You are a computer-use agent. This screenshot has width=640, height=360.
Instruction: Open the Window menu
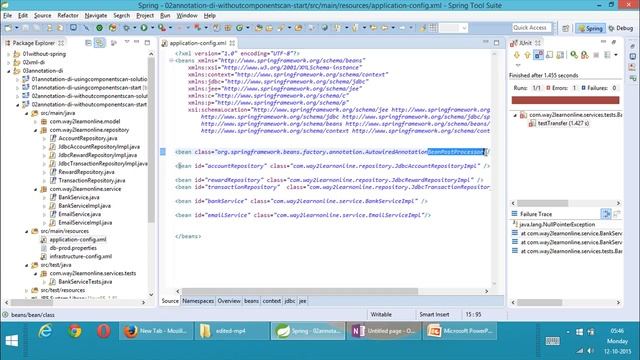coord(187,16)
